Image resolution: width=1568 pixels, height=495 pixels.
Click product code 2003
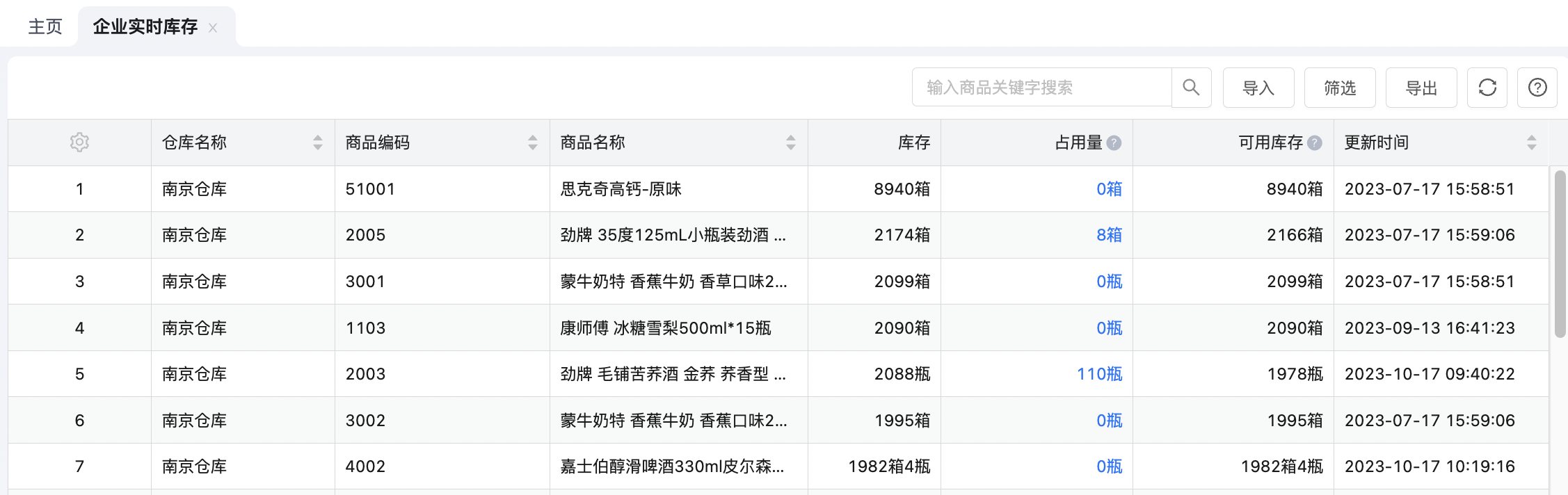pos(365,374)
